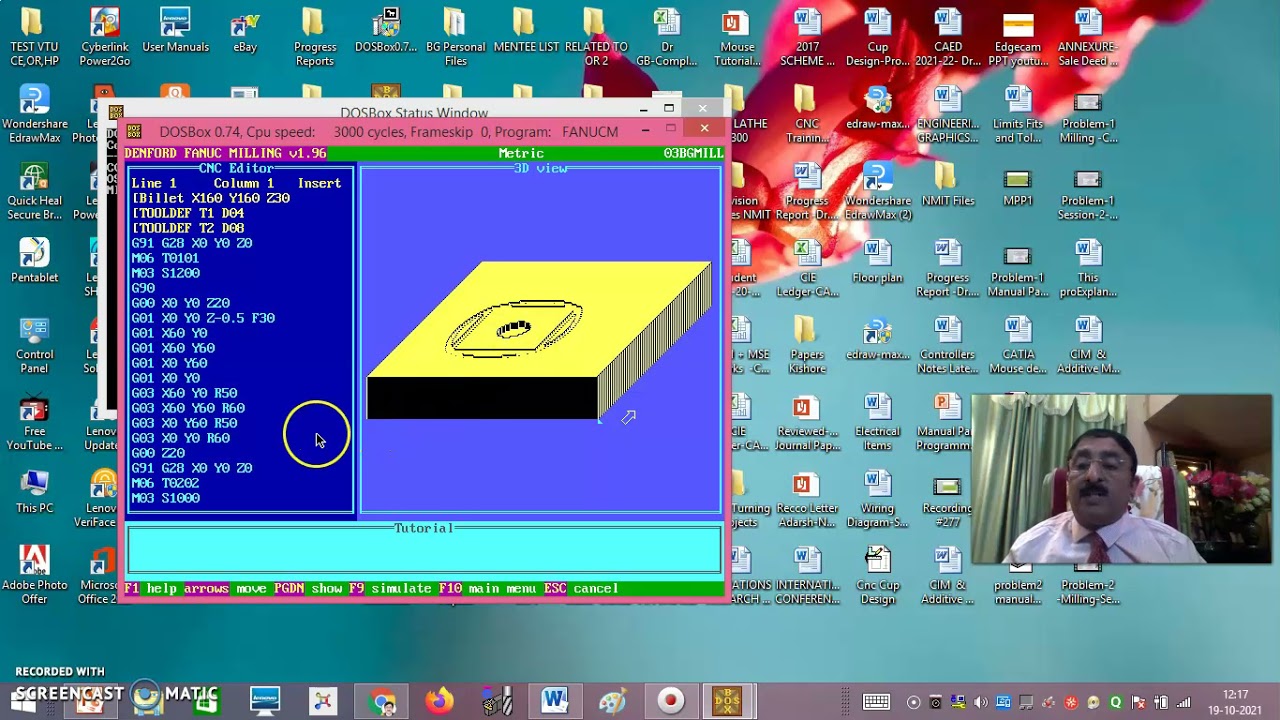
Task: Open the BG Personal Files folder
Action: [x=455, y=37]
